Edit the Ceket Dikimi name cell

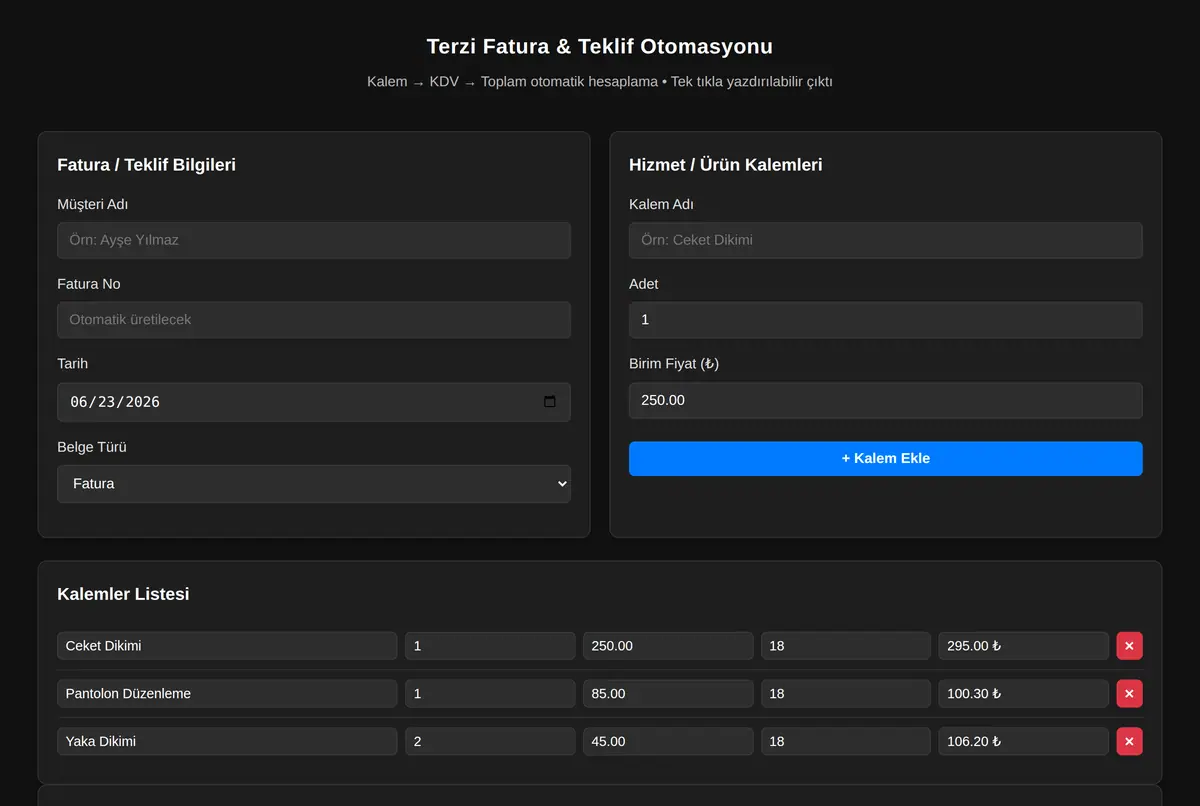point(227,646)
